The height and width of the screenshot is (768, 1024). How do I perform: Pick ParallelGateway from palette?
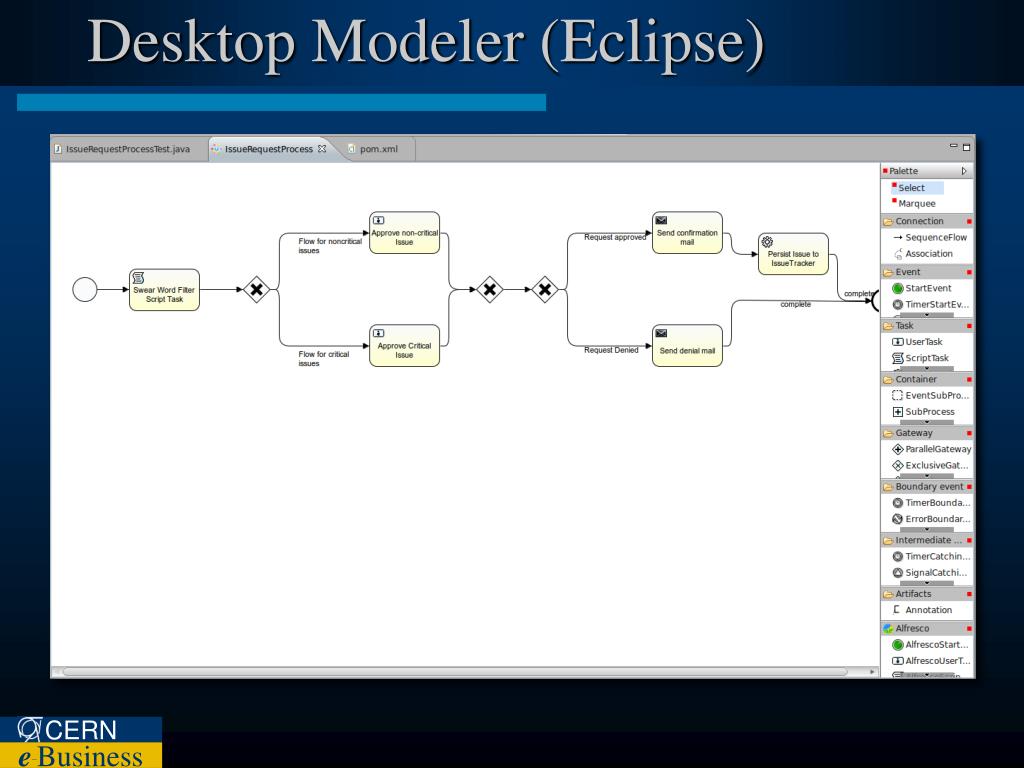click(931, 449)
